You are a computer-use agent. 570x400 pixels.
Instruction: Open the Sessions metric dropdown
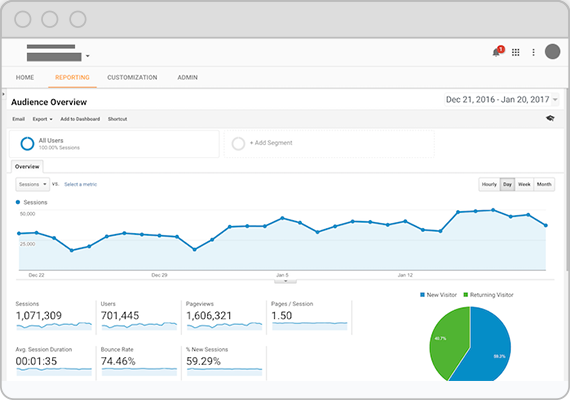coord(32,184)
